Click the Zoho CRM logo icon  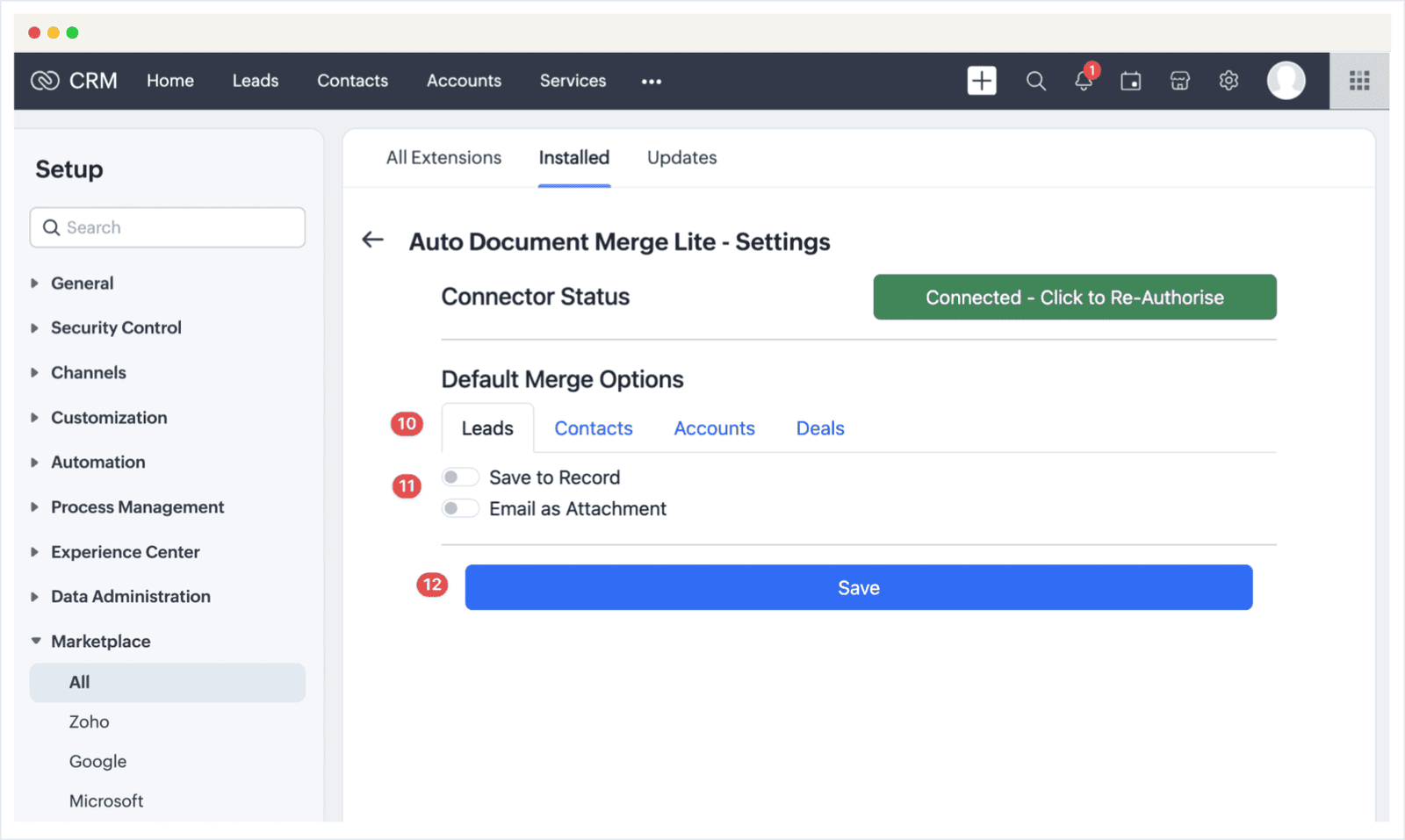[x=45, y=81]
